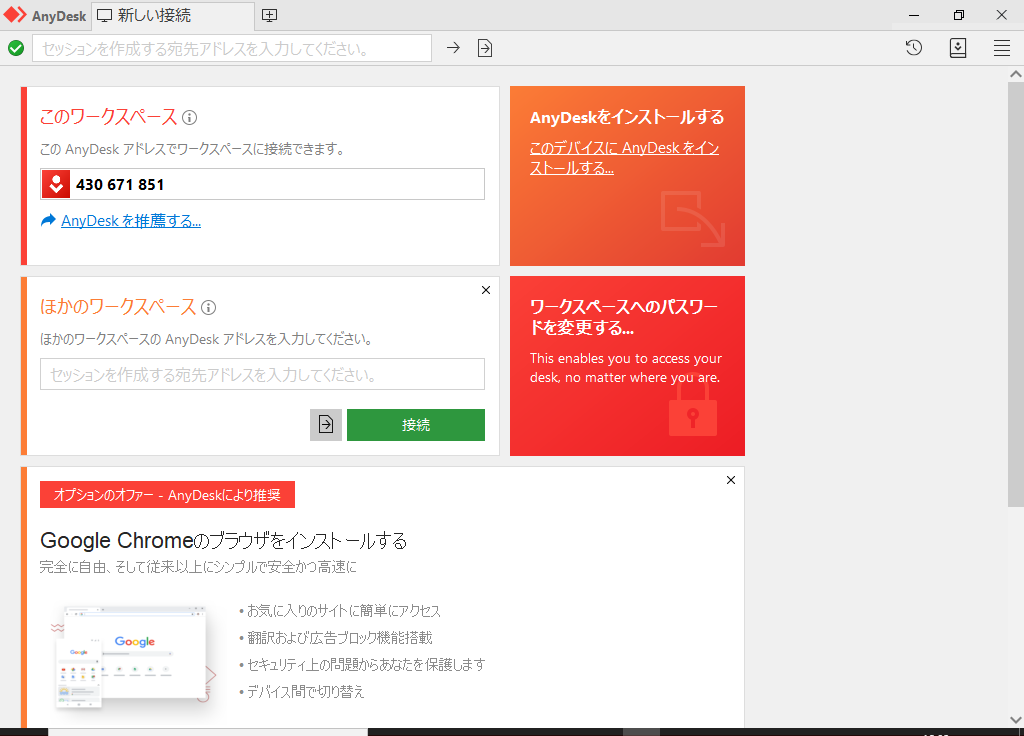Open the hamburger main menu

click(1002, 48)
